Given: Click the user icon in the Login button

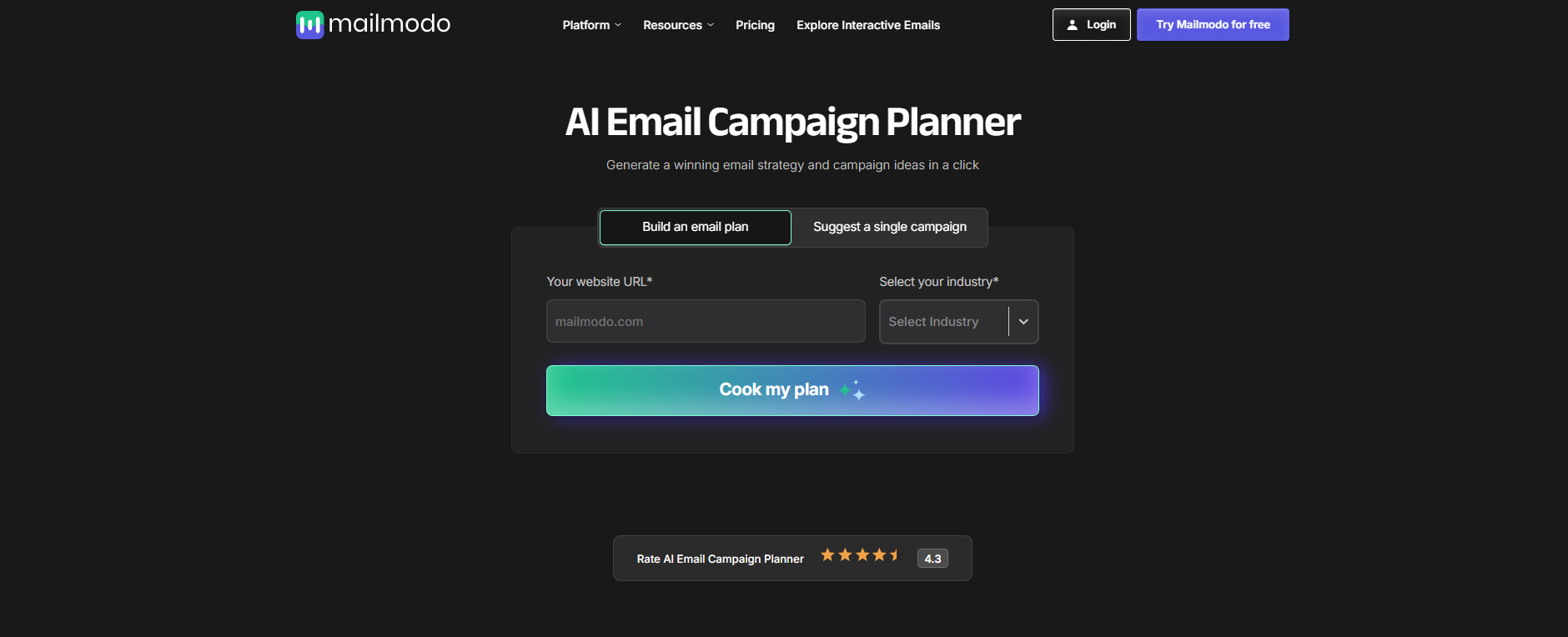Looking at the screenshot, I should click(x=1073, y=25).
